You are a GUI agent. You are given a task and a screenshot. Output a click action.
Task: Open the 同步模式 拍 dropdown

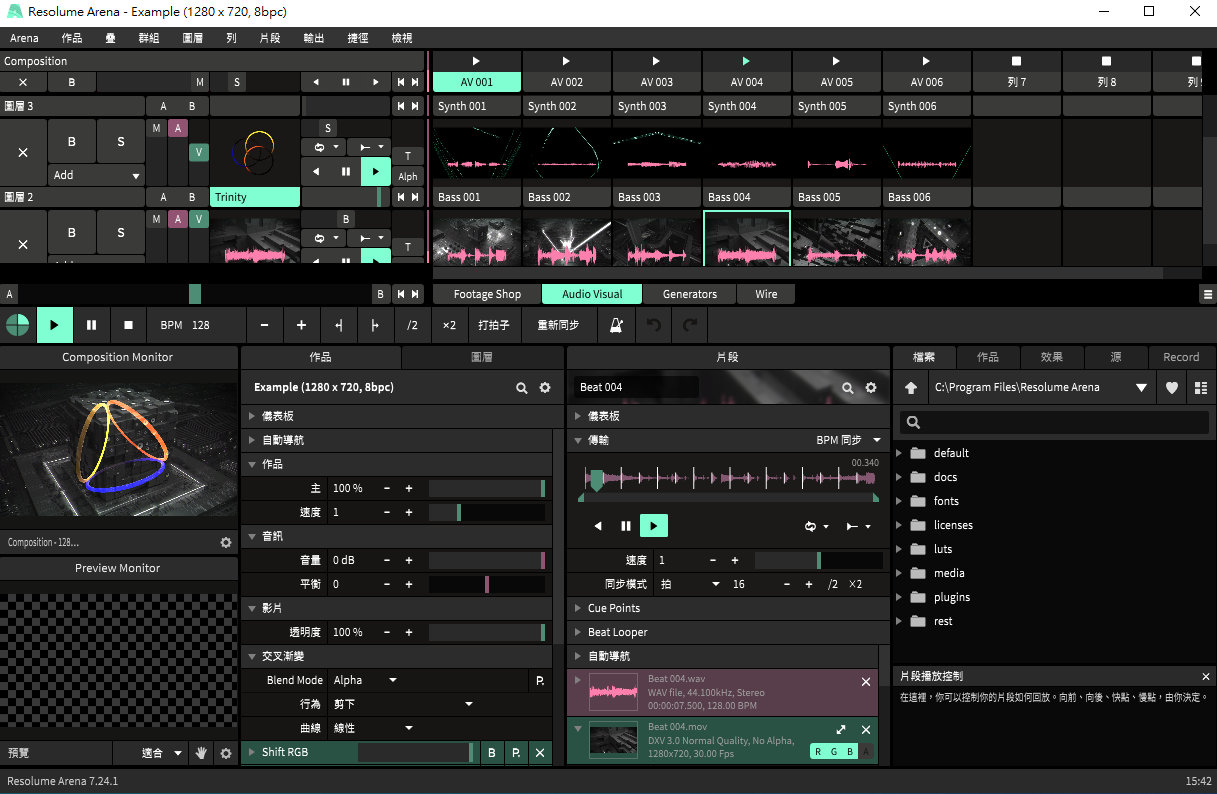[690, 584]
